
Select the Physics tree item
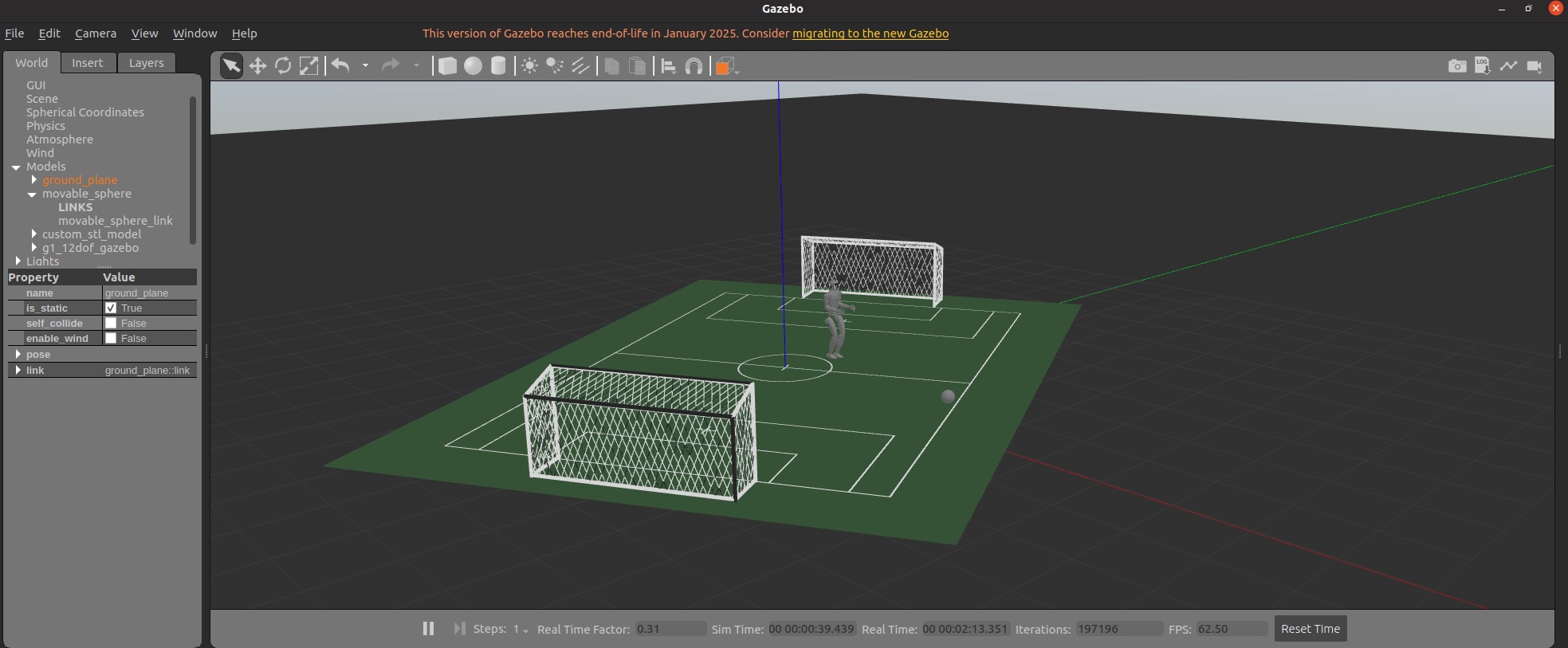tap(45, 126)
